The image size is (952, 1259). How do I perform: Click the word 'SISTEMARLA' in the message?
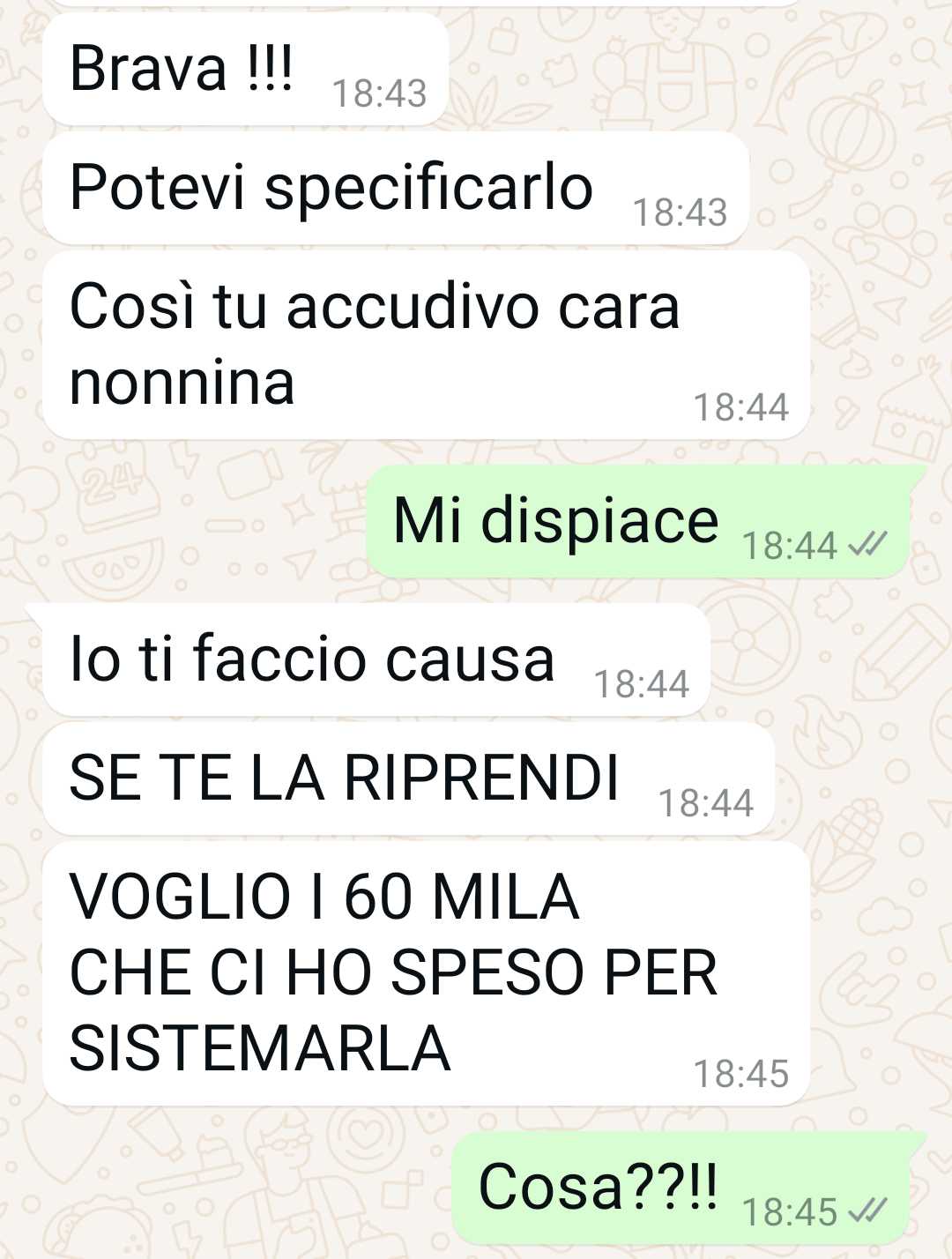[260, 1048]
